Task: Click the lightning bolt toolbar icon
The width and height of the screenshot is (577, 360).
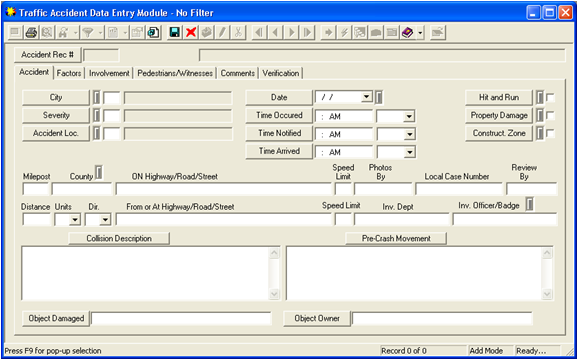Action: click(x=344, y=33)
